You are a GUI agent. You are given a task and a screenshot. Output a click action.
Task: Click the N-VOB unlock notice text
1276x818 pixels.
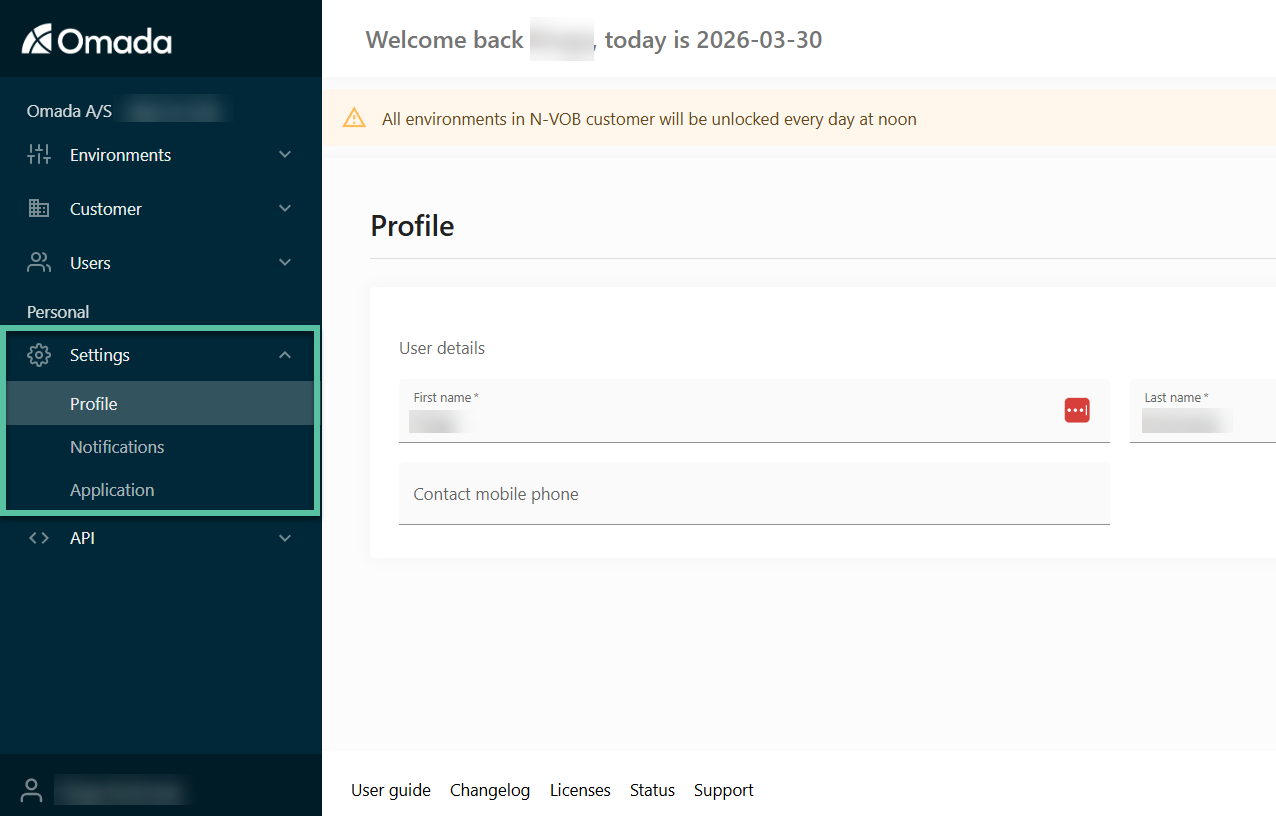tap(649, 119)
